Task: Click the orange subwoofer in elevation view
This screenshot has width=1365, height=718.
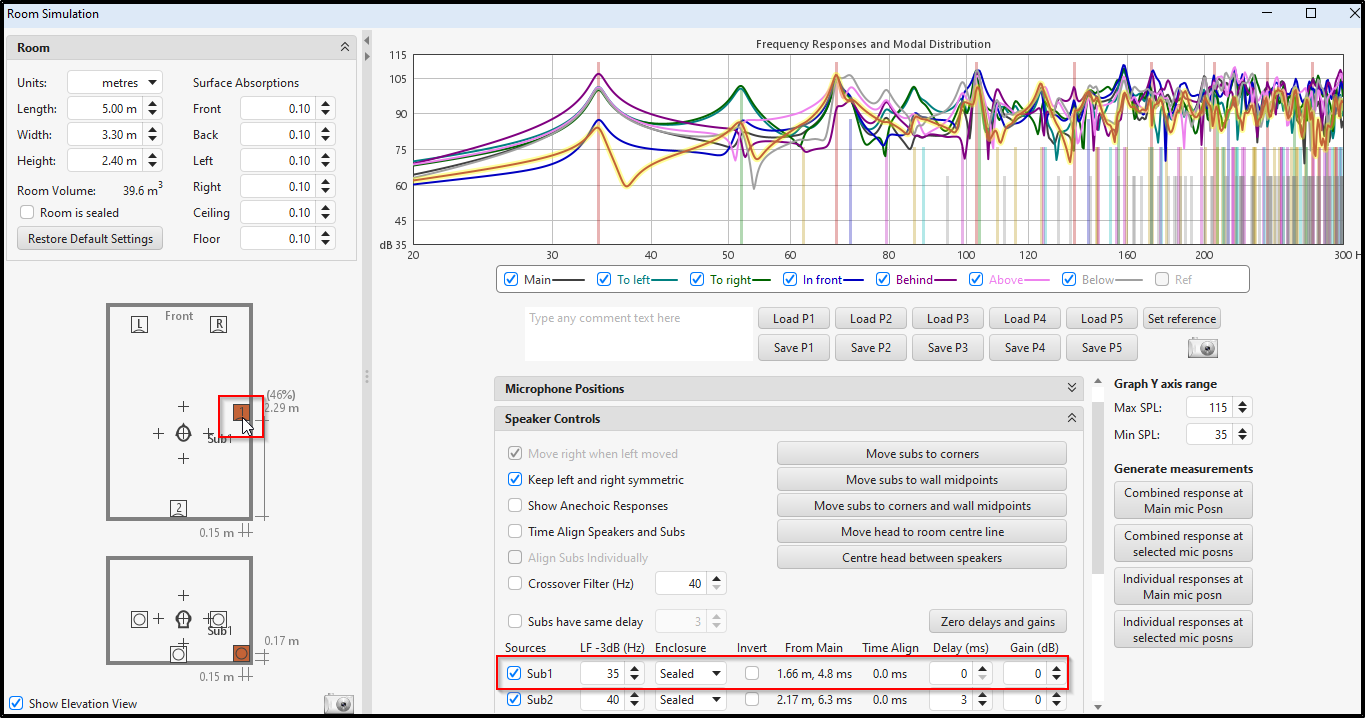Action: click(241, 653)
